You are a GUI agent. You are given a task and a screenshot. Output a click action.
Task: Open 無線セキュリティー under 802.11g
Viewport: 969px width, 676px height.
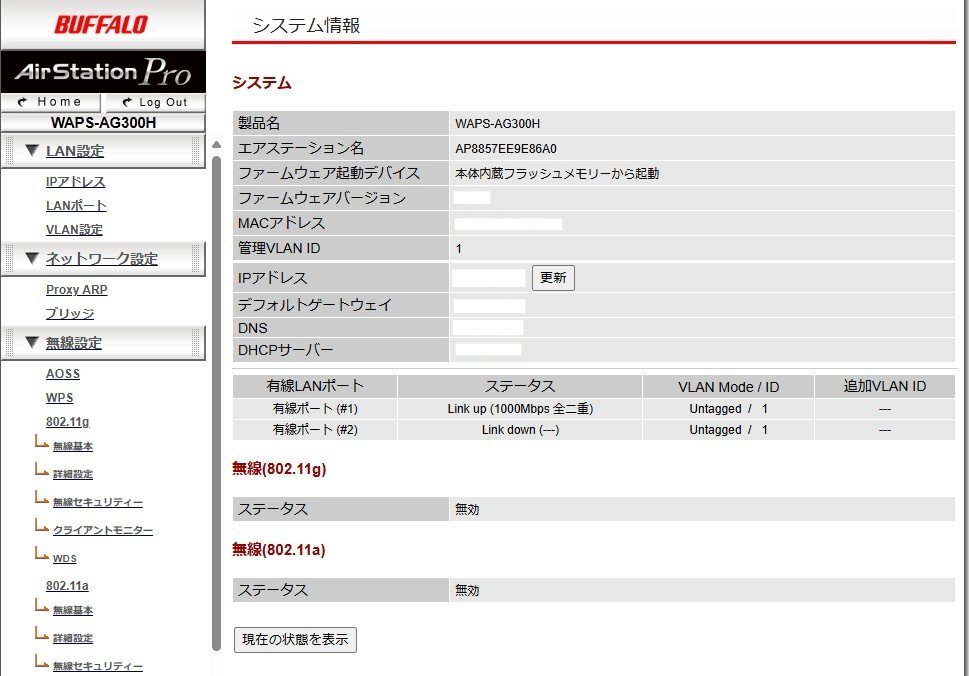[98, 502]
